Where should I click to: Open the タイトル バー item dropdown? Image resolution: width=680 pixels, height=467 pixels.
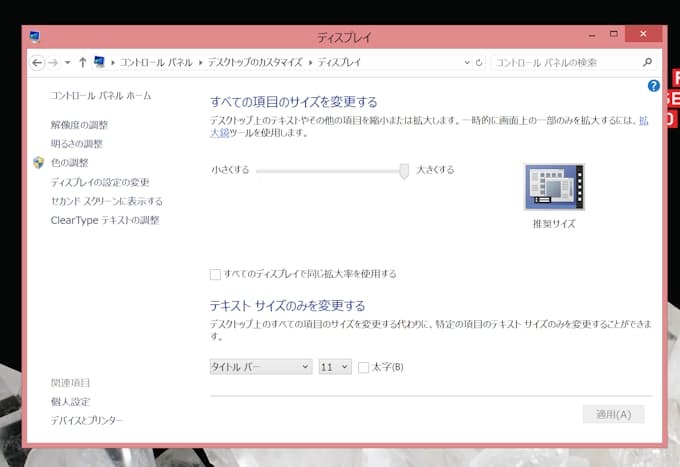(x=261, y=367)
